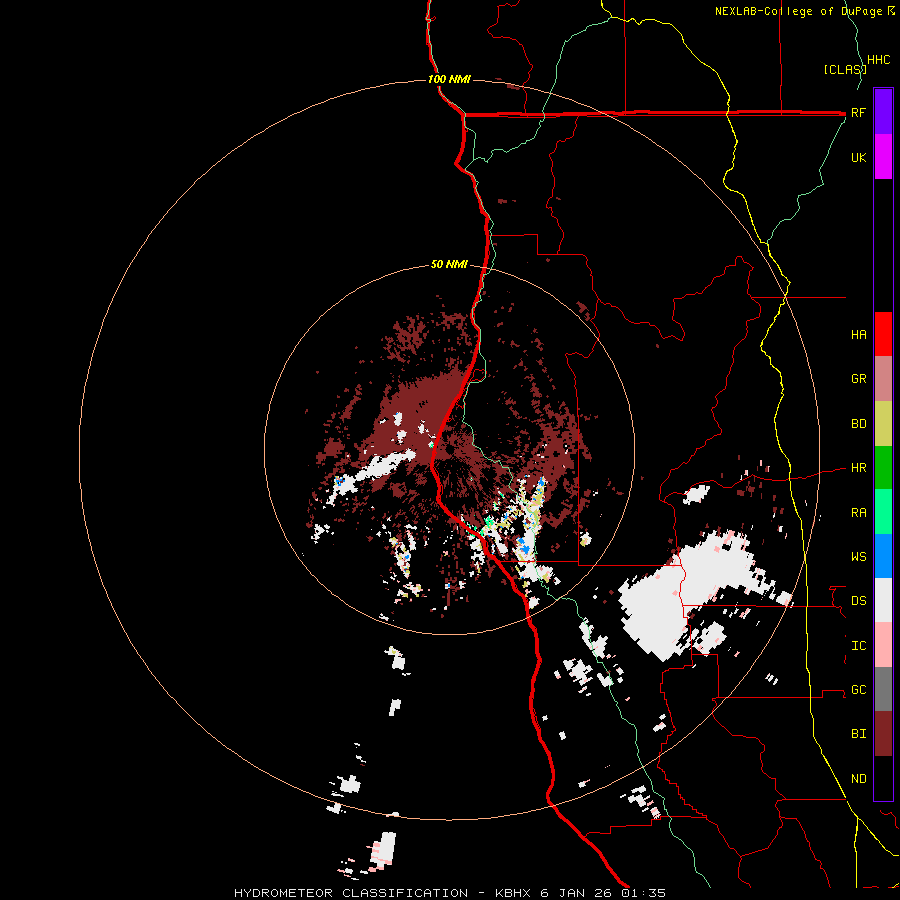Screen dimensions: 900x900
Task: Click the RF legend label
Action: click(858, 112)
